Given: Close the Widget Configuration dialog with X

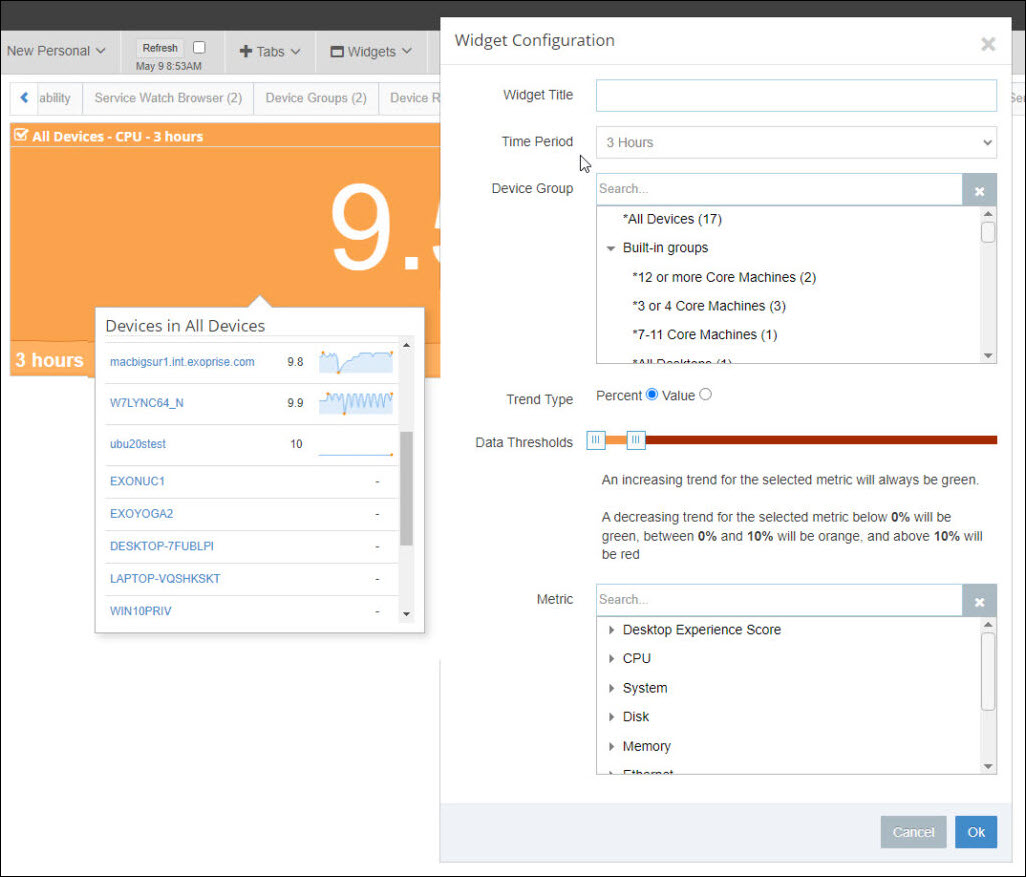Looking at the screenshot, I should 988,44.
